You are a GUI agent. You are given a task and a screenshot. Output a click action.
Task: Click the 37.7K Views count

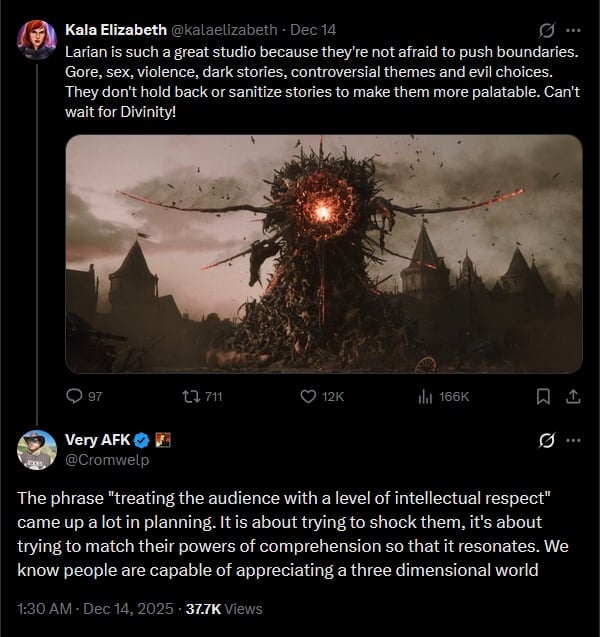point(224,608)
